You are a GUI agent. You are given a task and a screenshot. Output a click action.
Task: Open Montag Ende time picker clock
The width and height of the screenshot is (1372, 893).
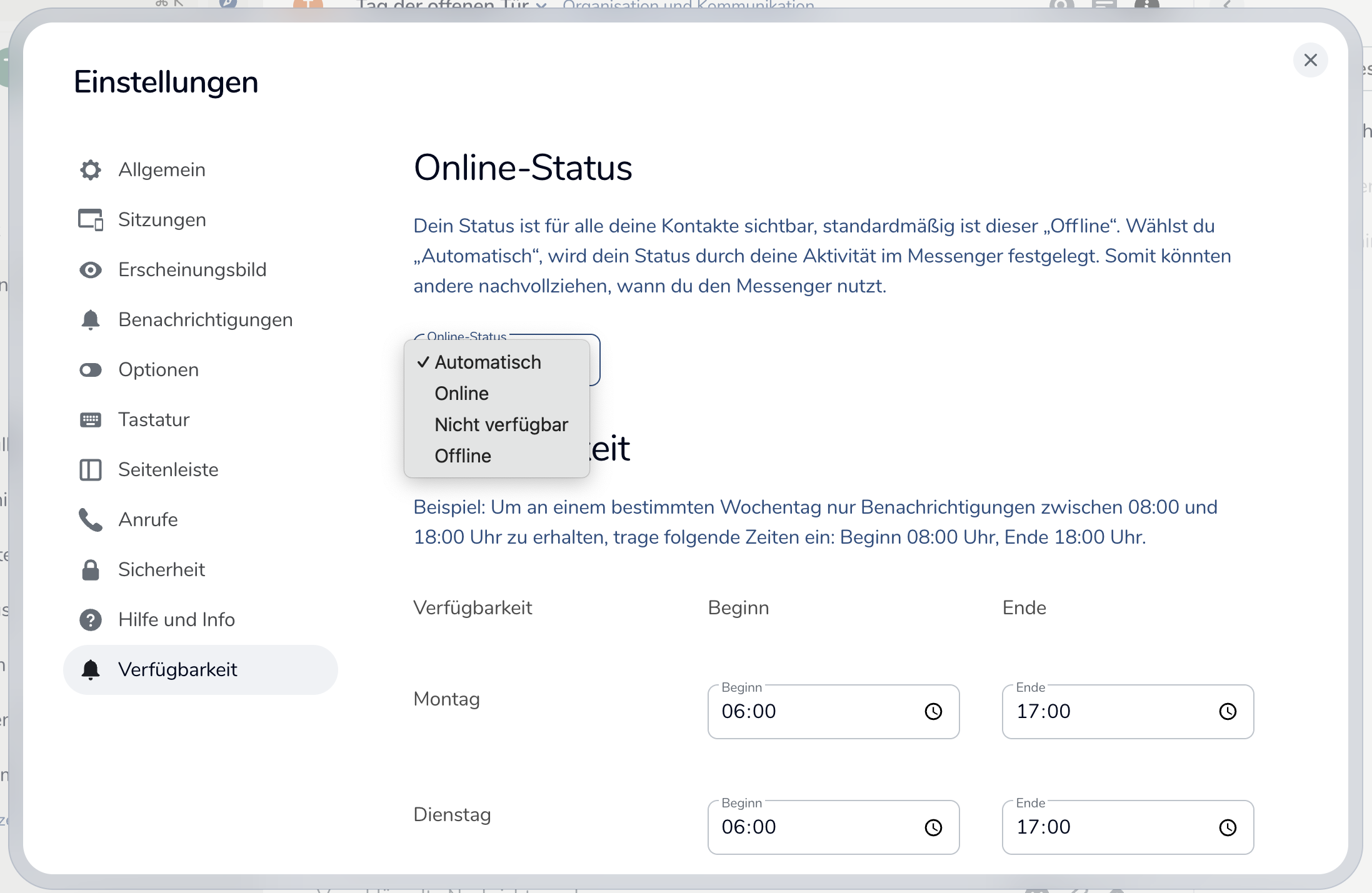(1228, 712)
